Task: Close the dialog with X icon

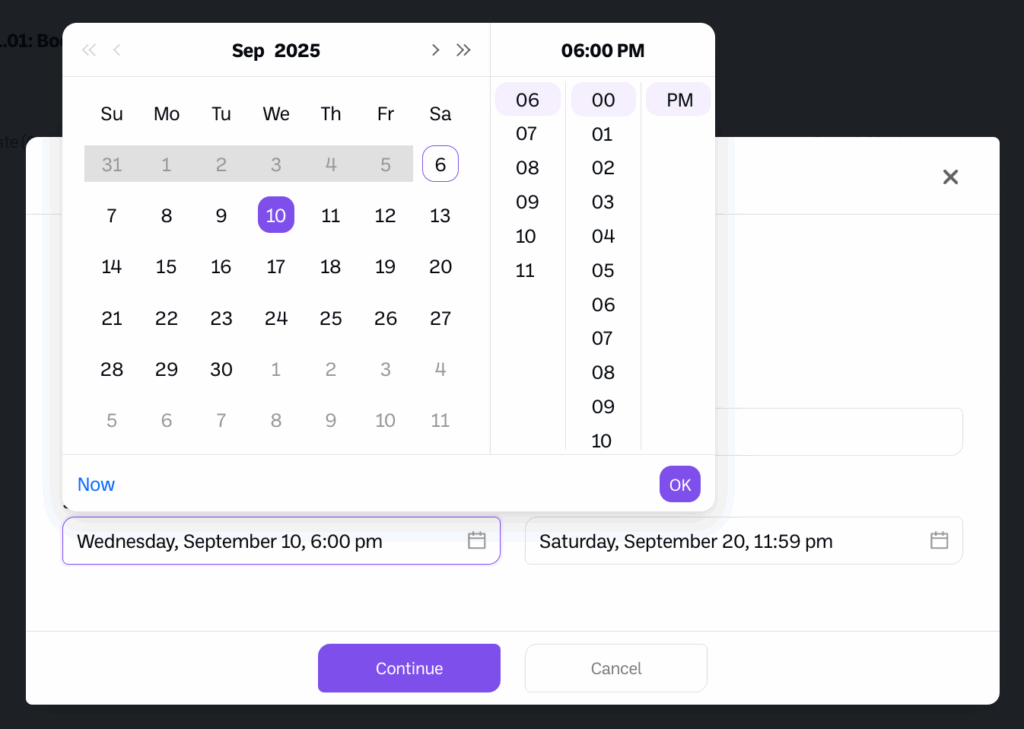Action: [950, 177]
